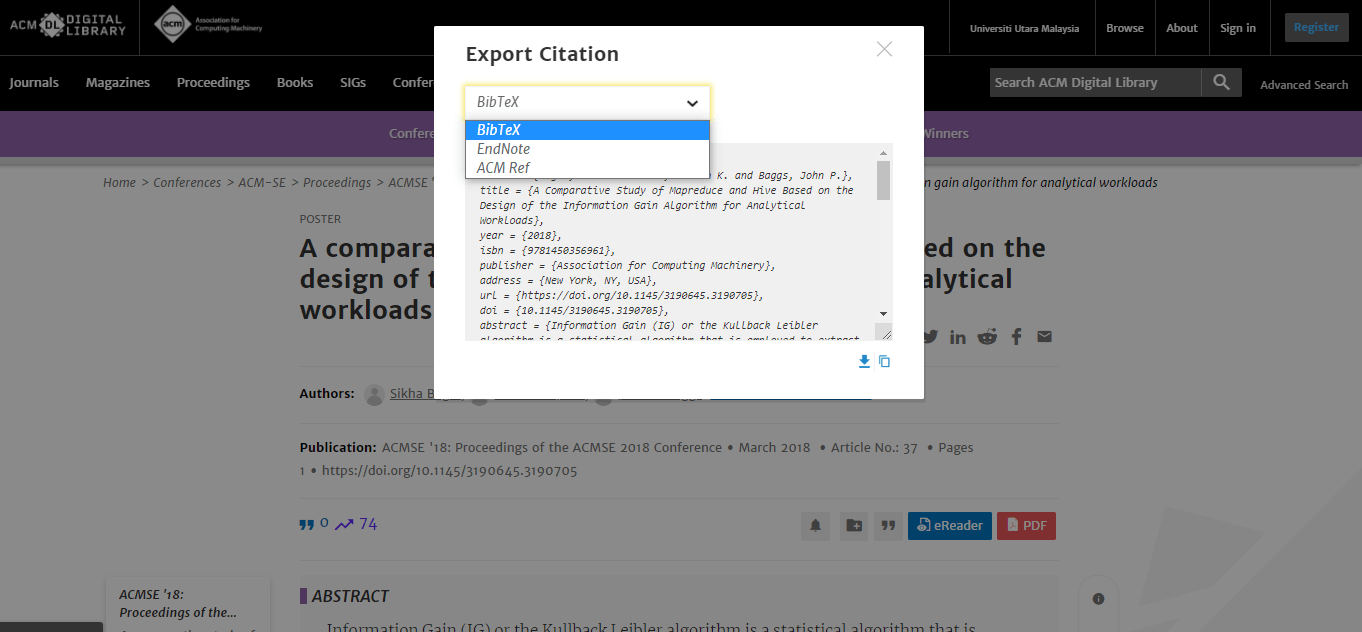Click the bell alert icon

[816, 525]
